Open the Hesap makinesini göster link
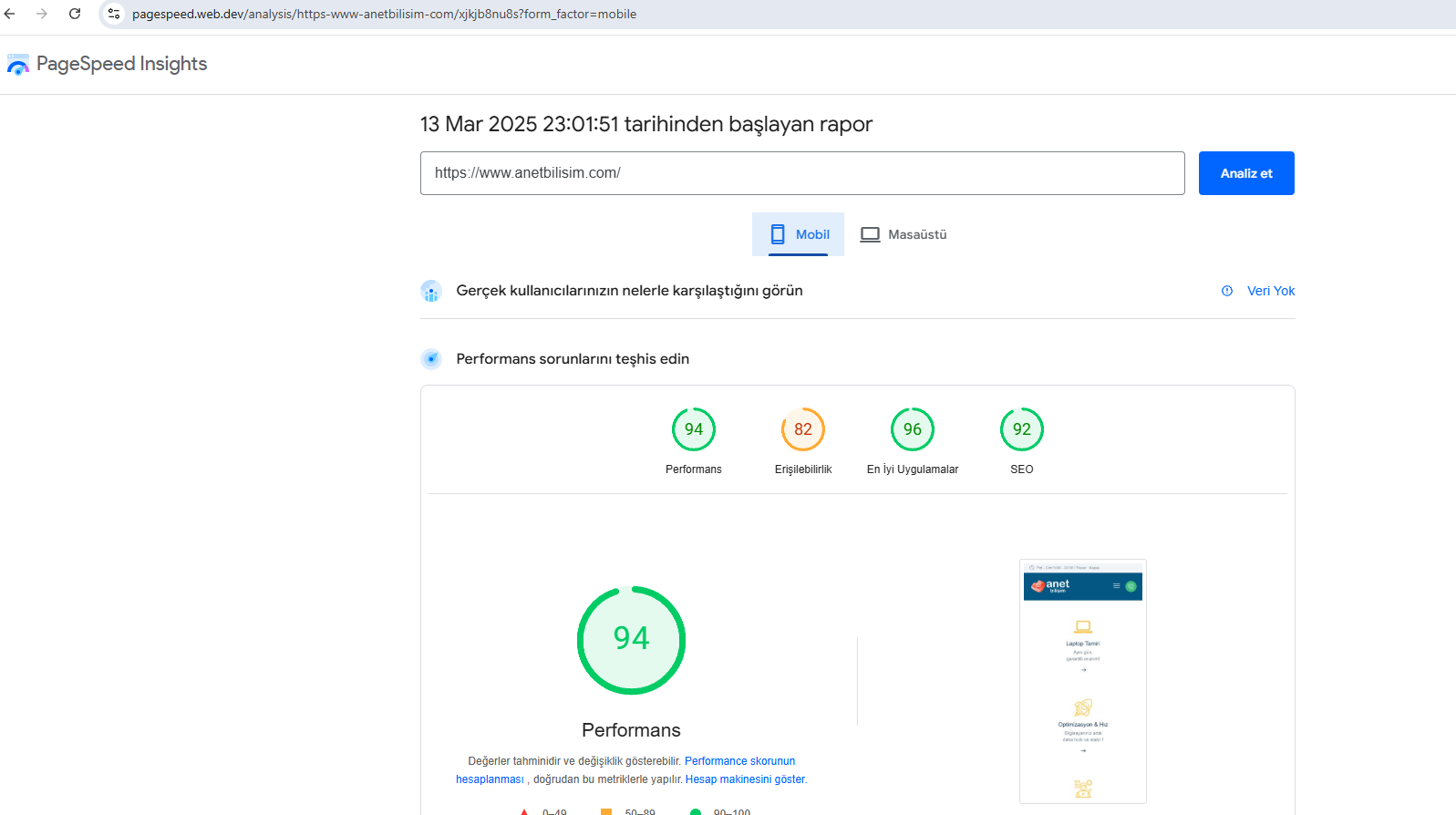Image resolution: width=1456 pixels, height=815 pixels. tap(746, 779)
